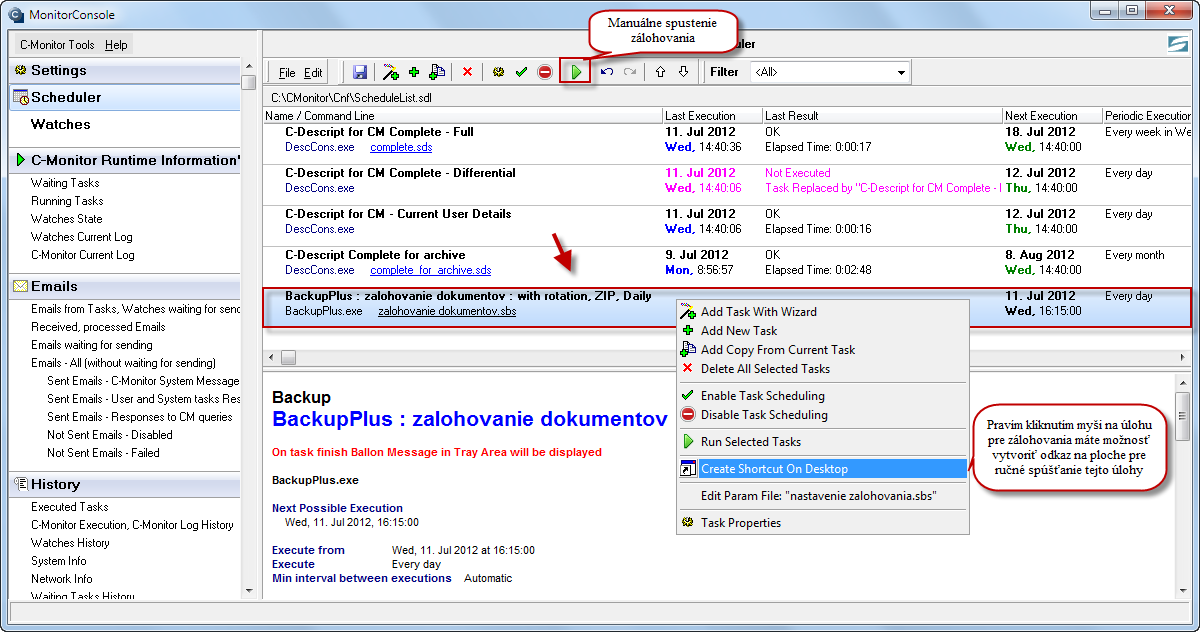The width and height of the screenshot is (1200, 632).
Task: Open Emails waiting for sending
Action: (91, 345)
